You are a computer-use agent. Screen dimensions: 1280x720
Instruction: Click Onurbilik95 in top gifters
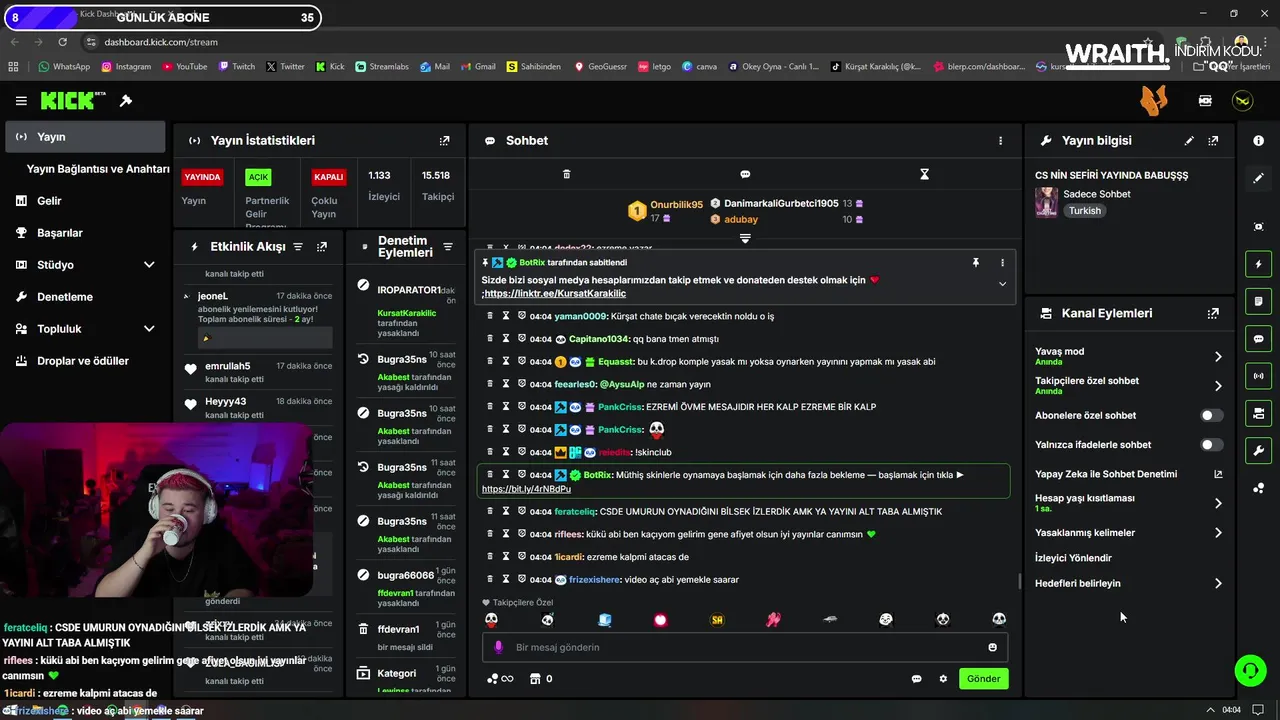[x=676, y=204]
